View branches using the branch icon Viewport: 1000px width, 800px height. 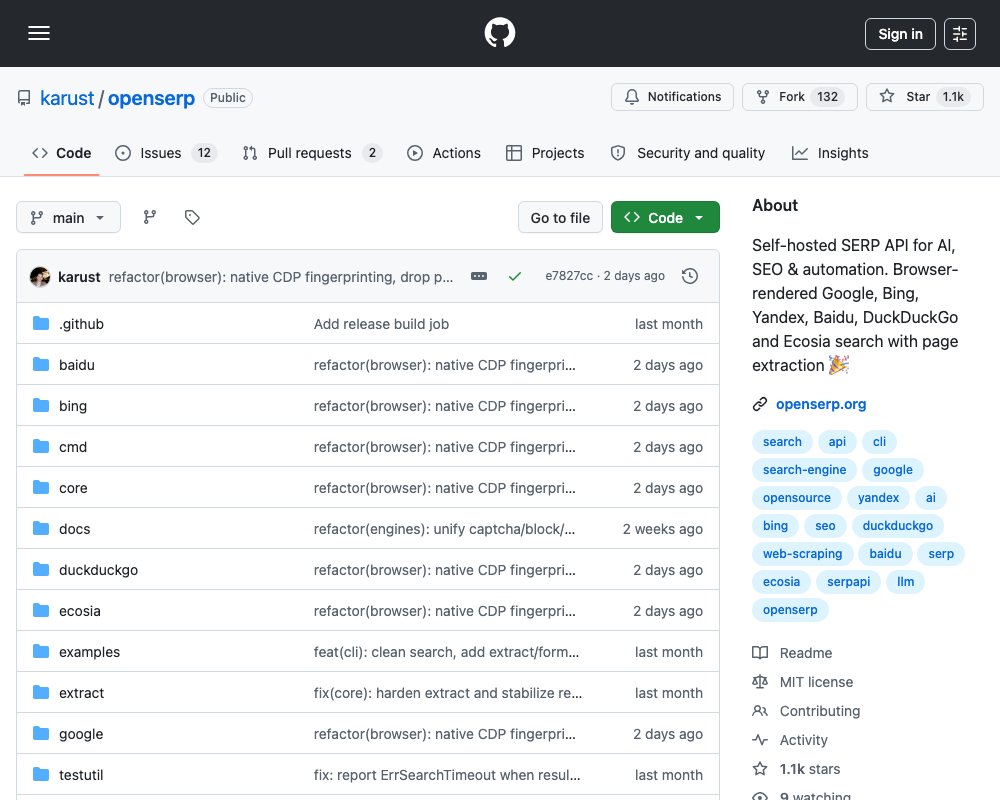150,218
